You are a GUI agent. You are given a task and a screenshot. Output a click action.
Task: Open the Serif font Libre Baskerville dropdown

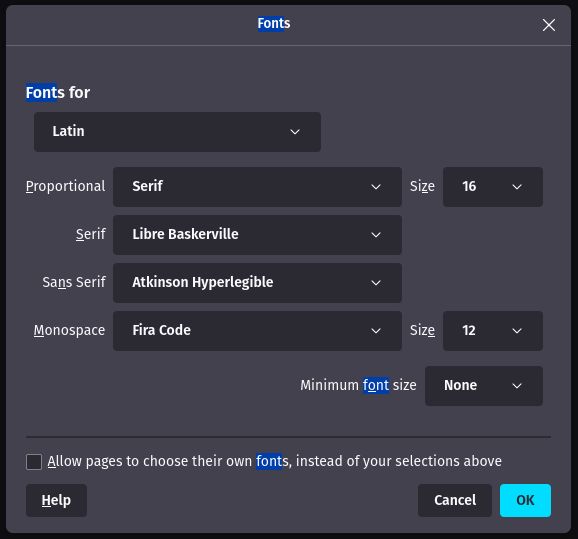coord(257,234)
